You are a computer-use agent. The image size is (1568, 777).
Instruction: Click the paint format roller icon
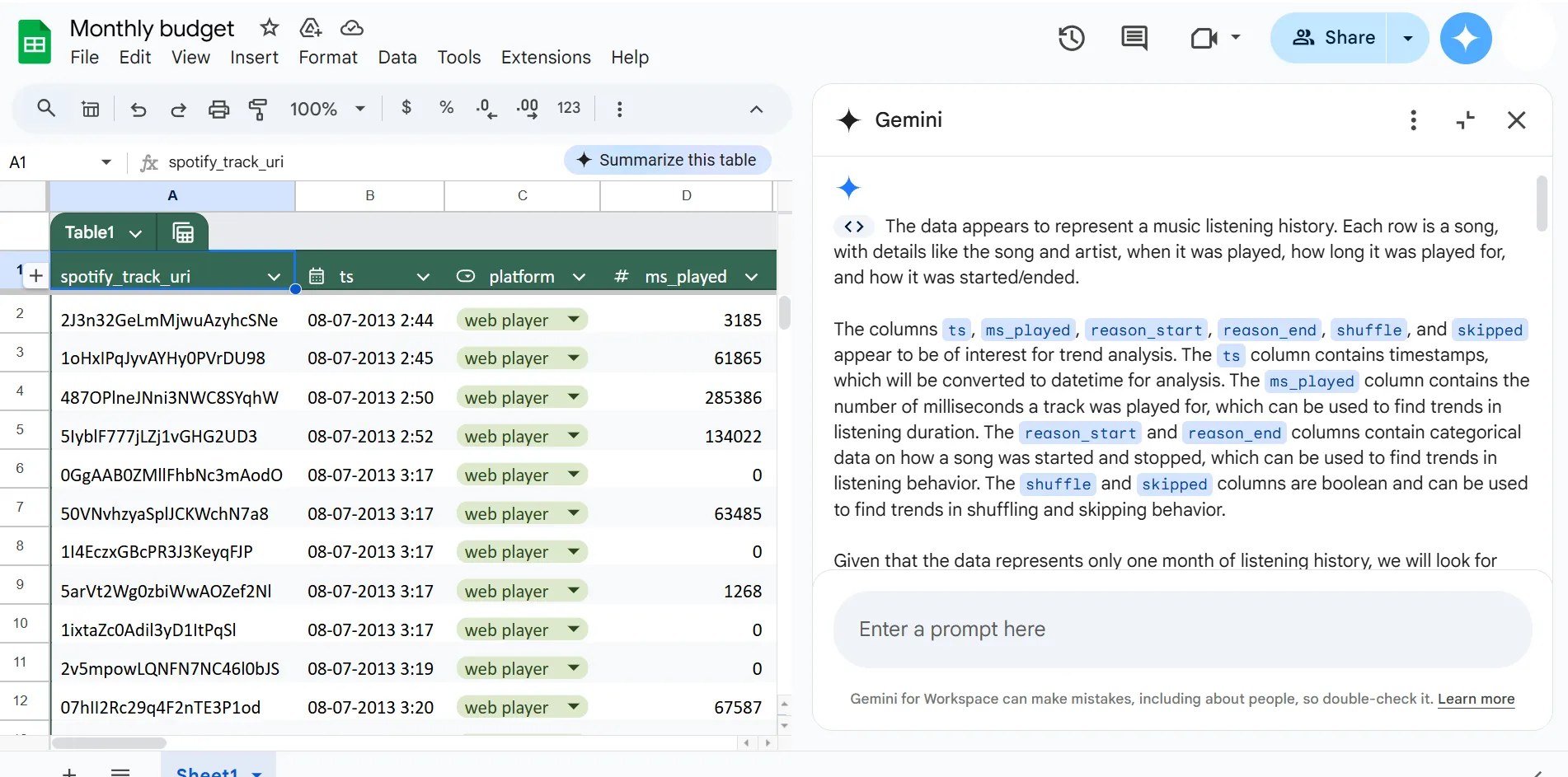tap(258, 109)
